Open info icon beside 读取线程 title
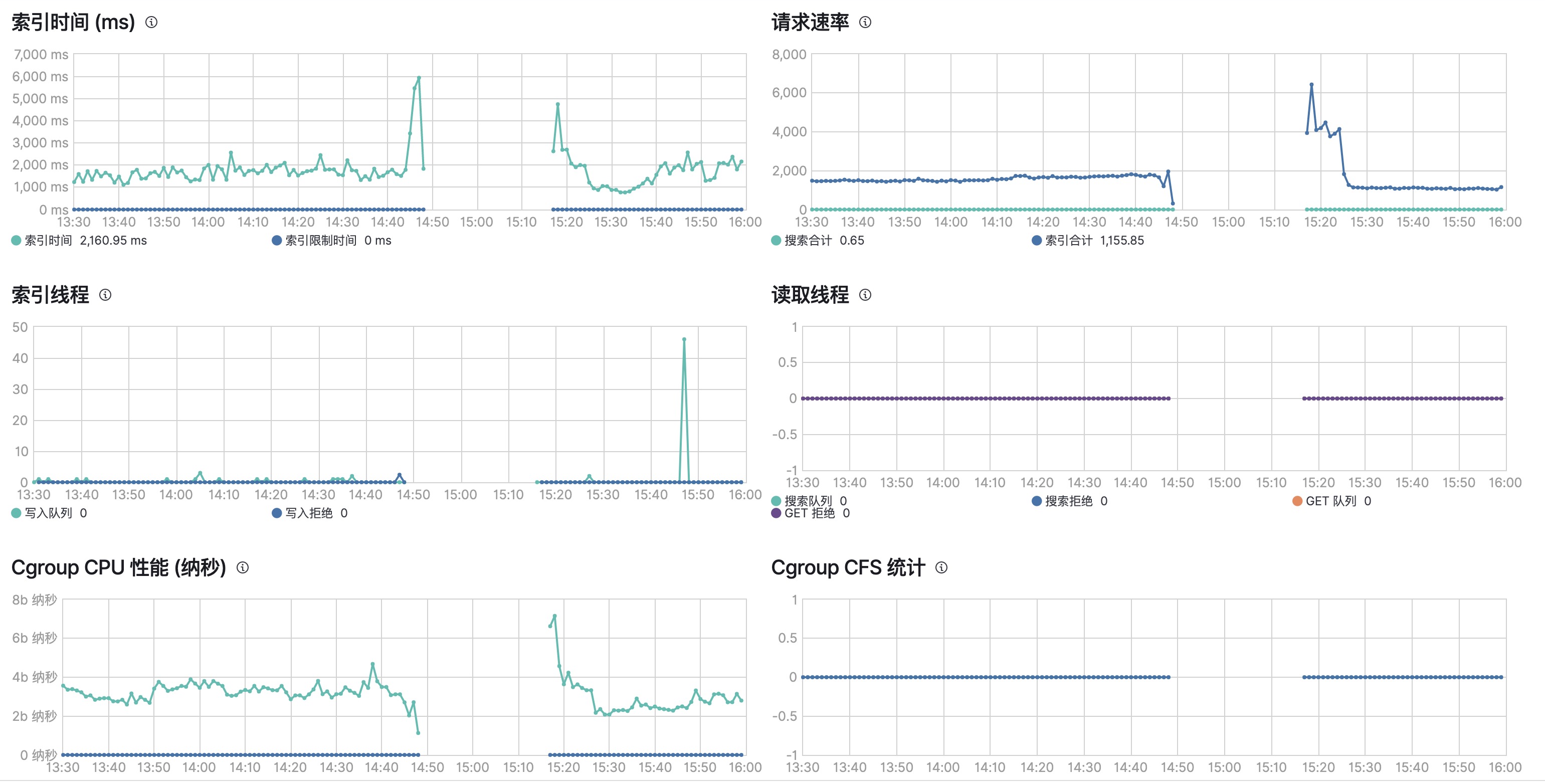 click(865, 295)
